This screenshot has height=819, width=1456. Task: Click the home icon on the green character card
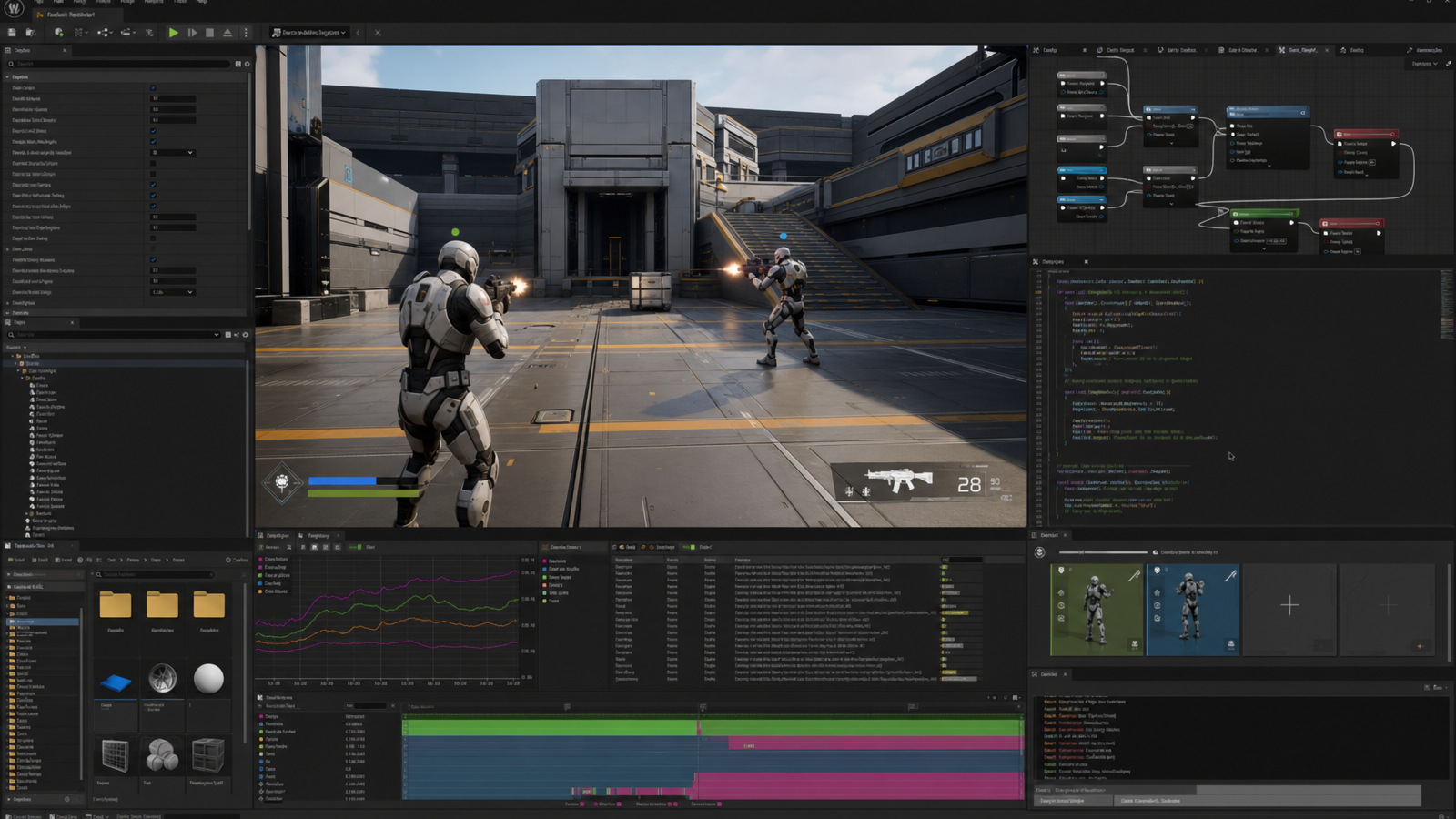1061,592
